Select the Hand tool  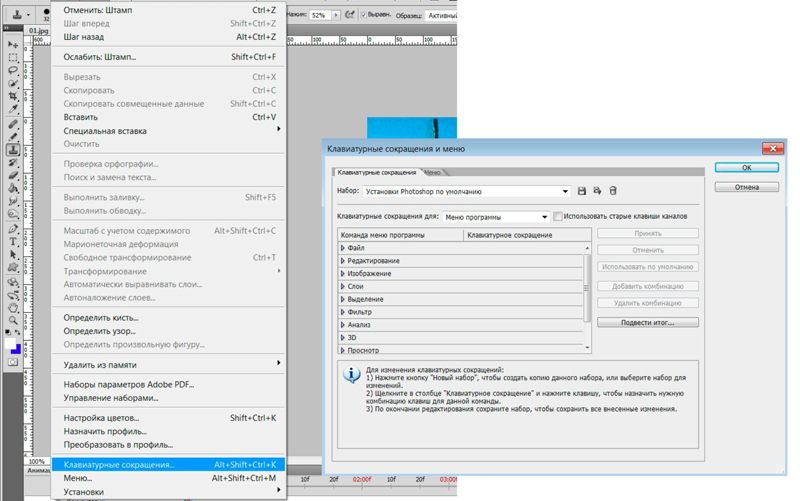point(13,308)
